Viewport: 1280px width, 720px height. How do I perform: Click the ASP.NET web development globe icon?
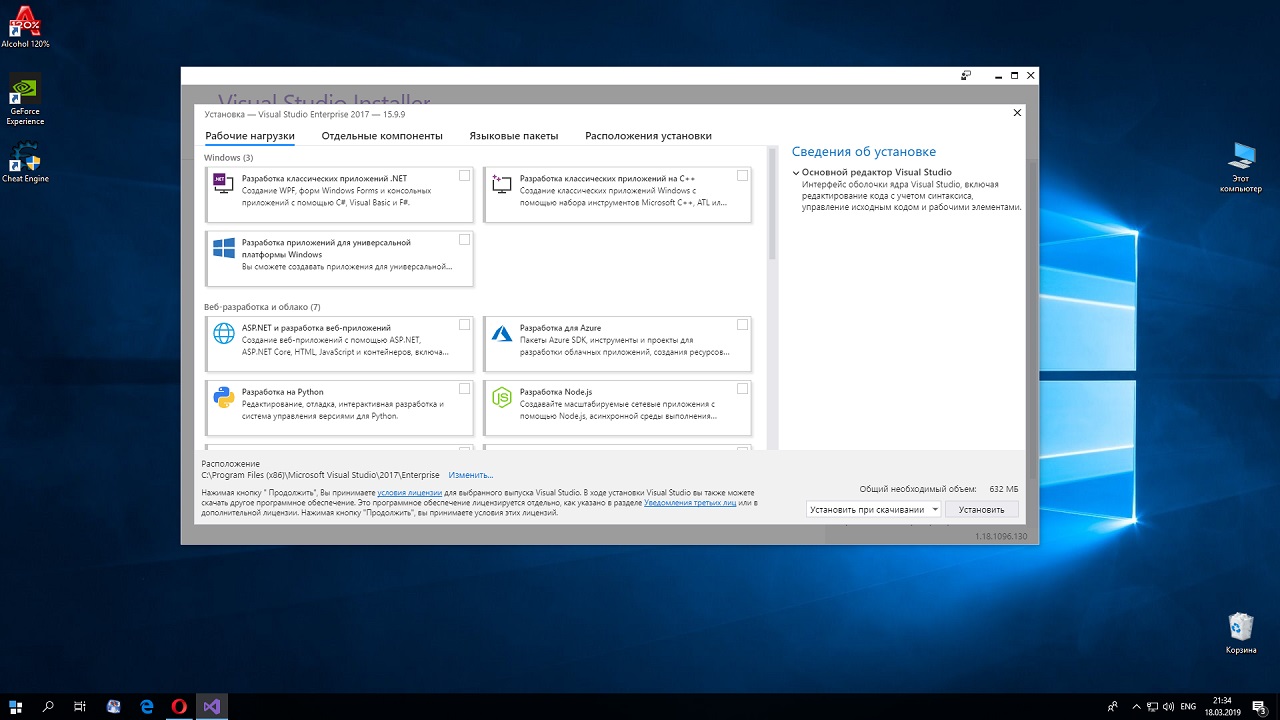click(x=223, y=334)
